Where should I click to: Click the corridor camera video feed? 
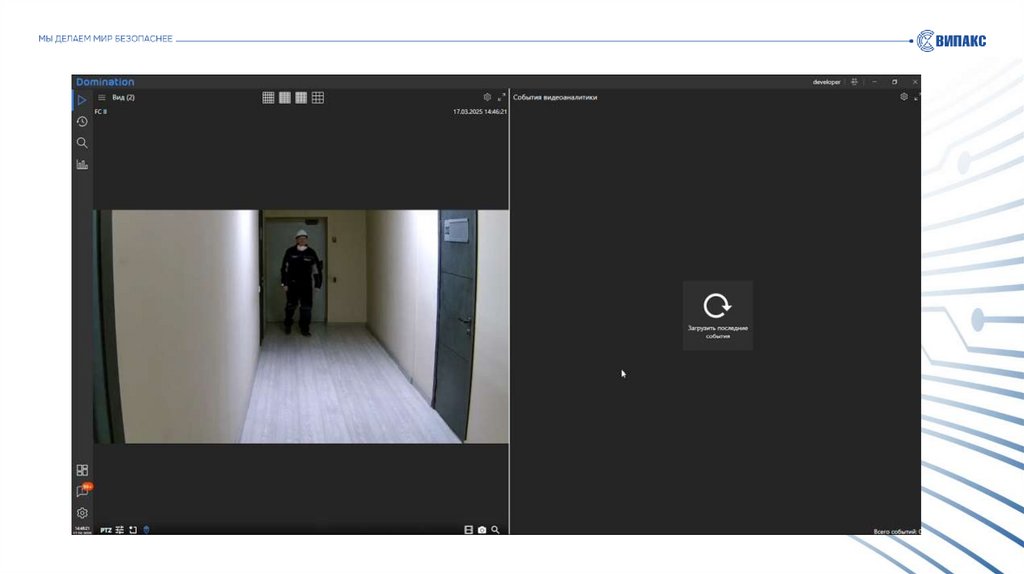301,327
